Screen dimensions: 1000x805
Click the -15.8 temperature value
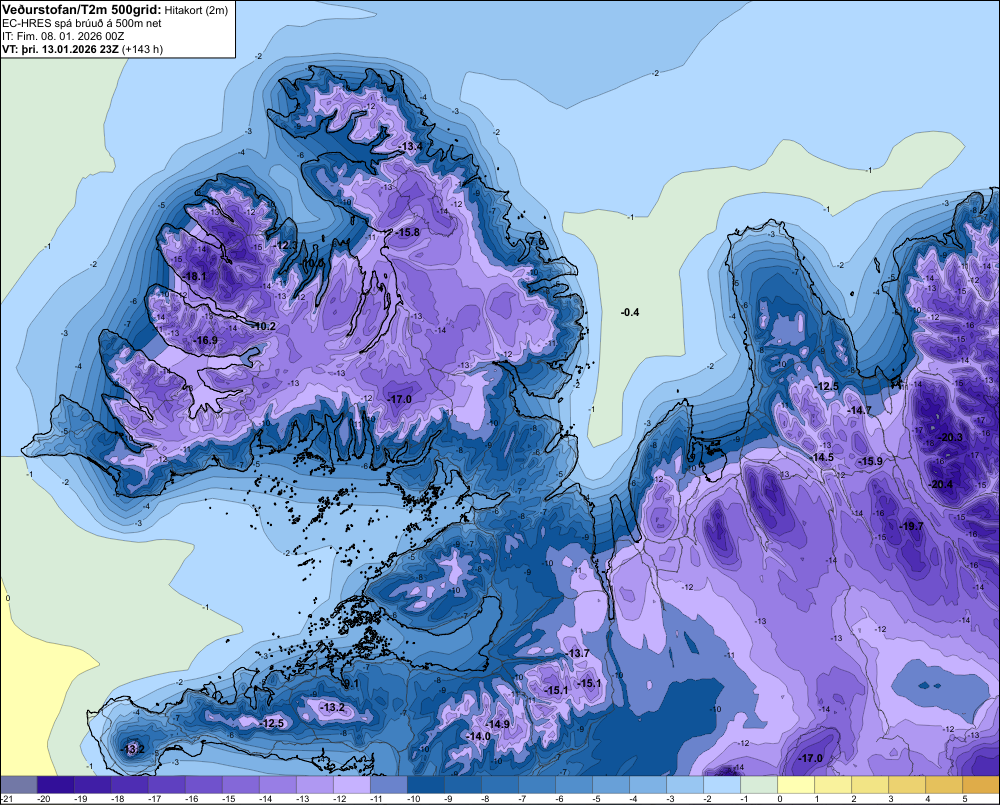(408, 232)
